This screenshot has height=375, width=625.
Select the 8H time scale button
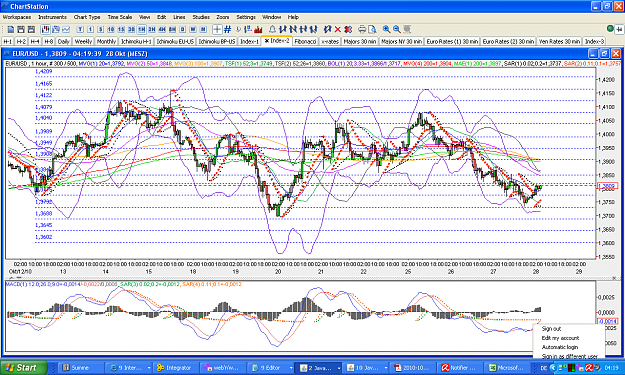172,29
